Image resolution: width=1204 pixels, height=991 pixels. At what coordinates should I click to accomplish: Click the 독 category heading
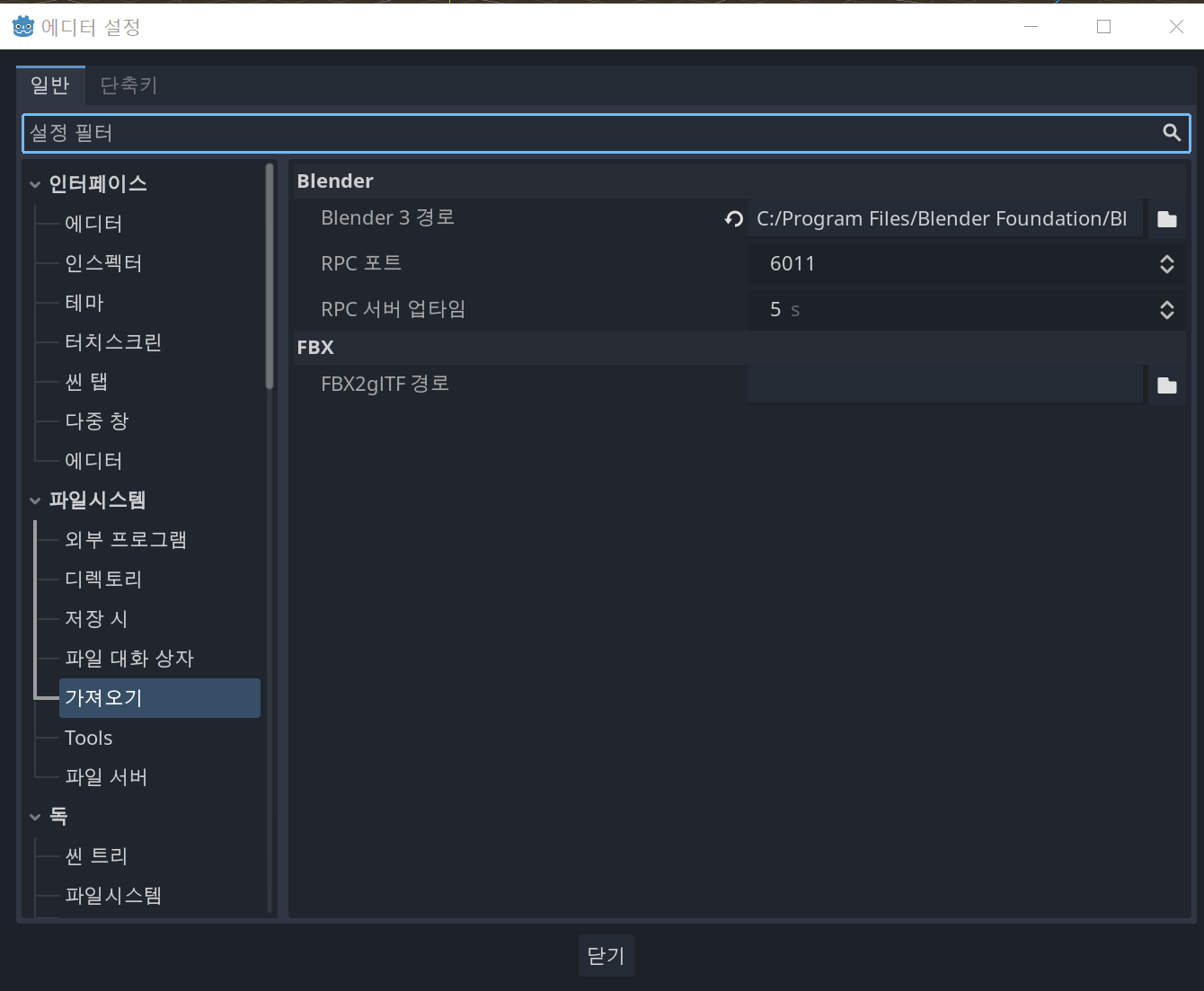[x=58, y=817]
